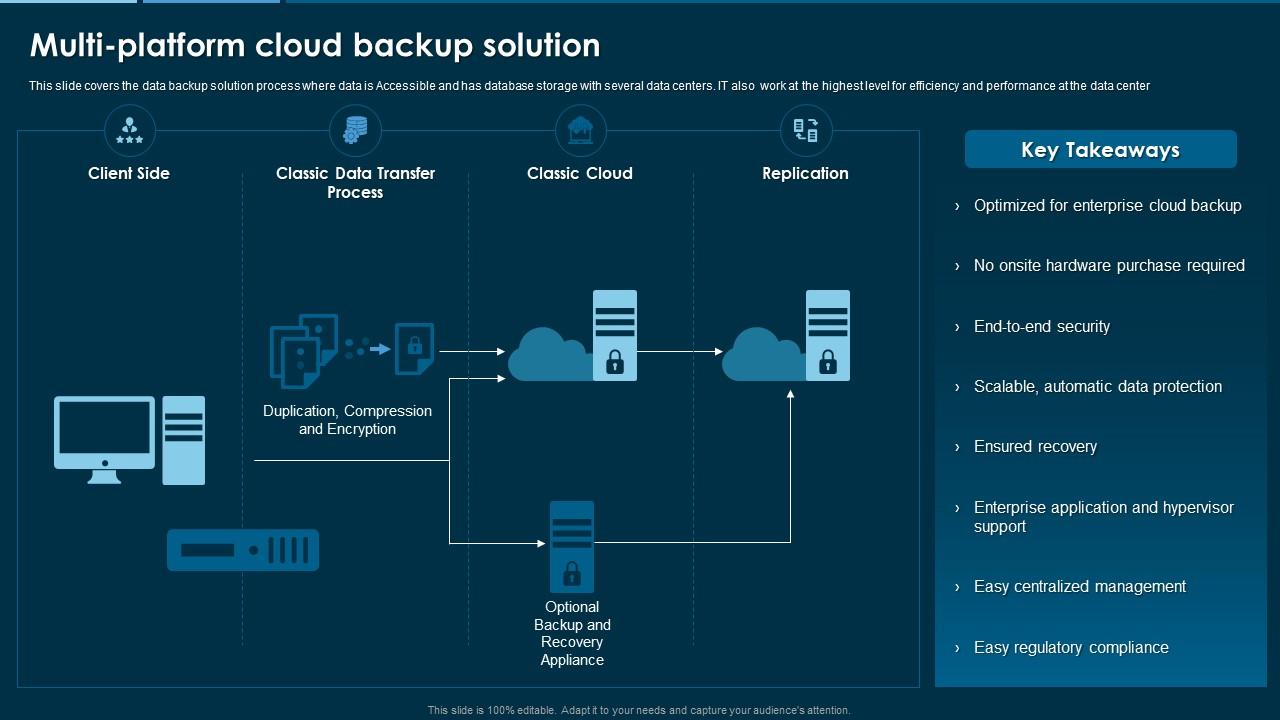Select the slide title 'Multi-platform cloud backup solution'
The width and height of the screenshot is (1280, 720).
[315, 45]
